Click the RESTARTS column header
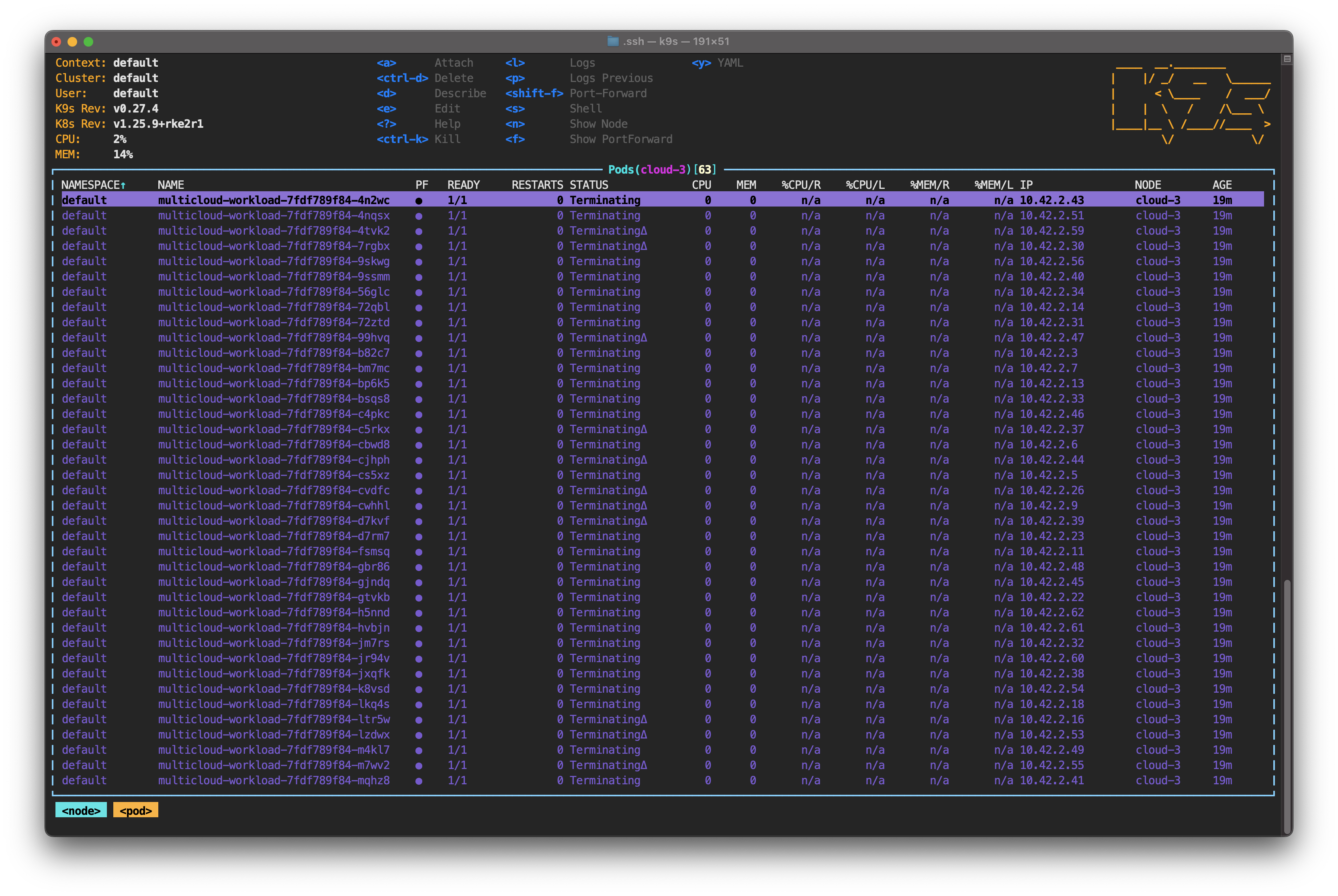Image resolution: width=1338 pixels, height=896 pixels. 537,185
